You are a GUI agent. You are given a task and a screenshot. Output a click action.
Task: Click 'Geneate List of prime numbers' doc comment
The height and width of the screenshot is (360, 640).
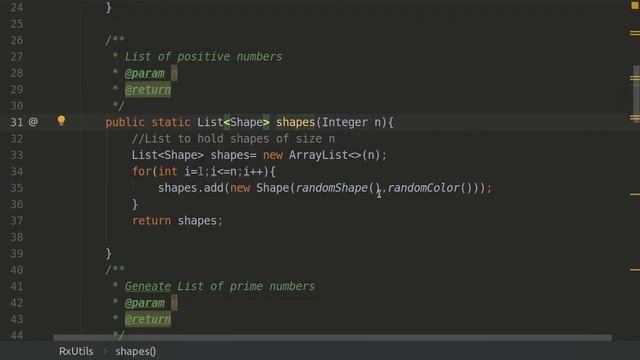[x=220, y=286]
